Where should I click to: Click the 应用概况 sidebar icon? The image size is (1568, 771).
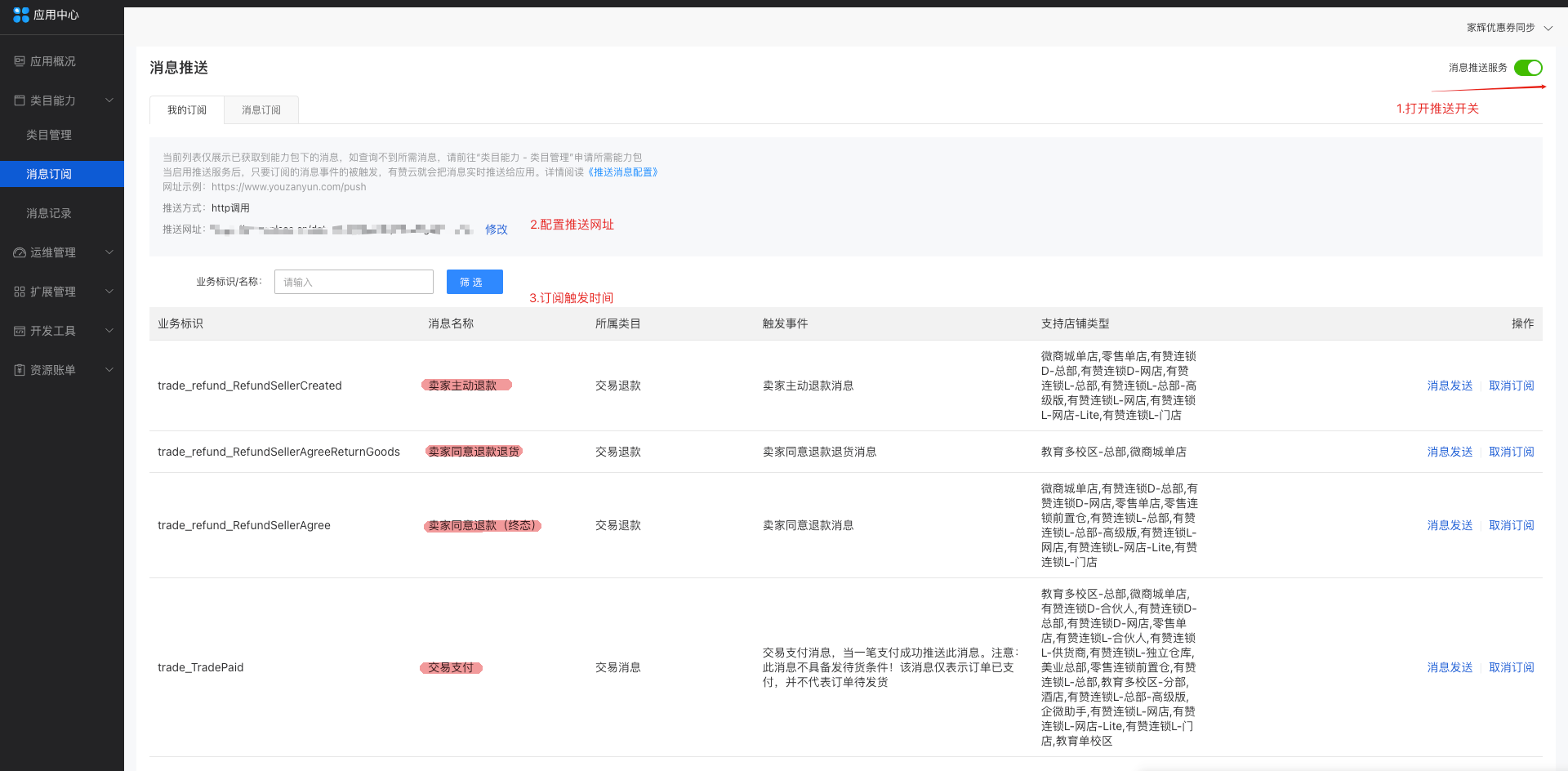[x=20, y=61]
